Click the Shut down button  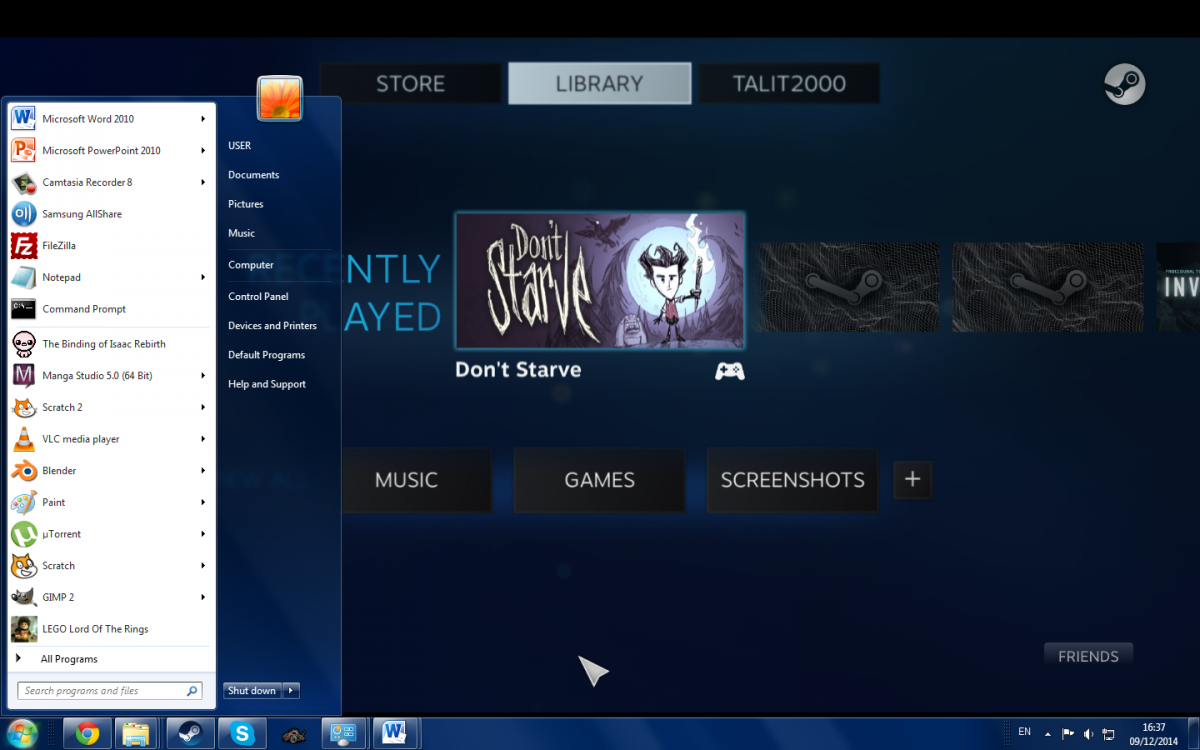252,690
